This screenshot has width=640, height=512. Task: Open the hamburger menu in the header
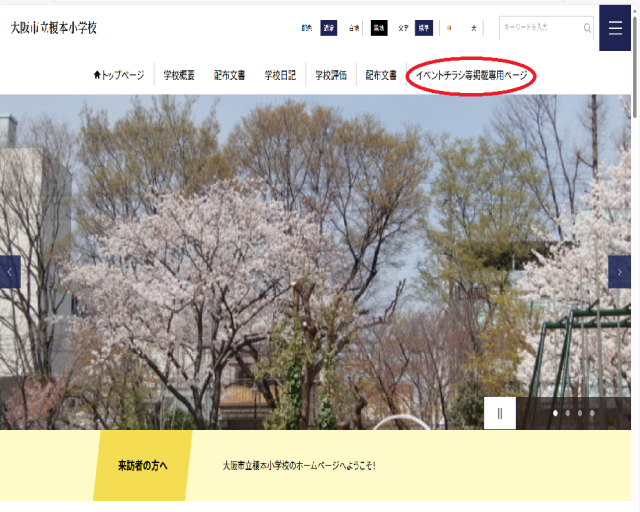coord(615,28)
